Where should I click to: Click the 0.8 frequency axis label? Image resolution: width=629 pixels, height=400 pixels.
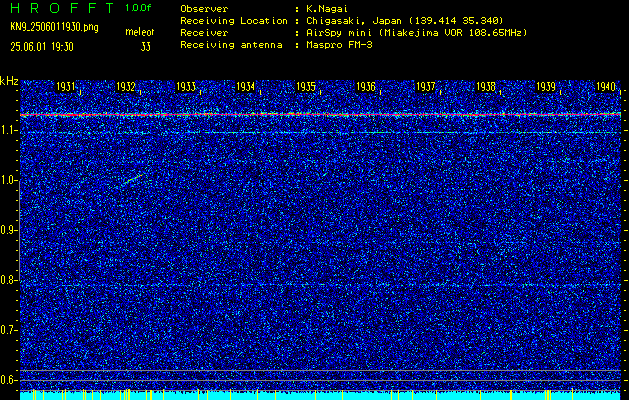8,280
